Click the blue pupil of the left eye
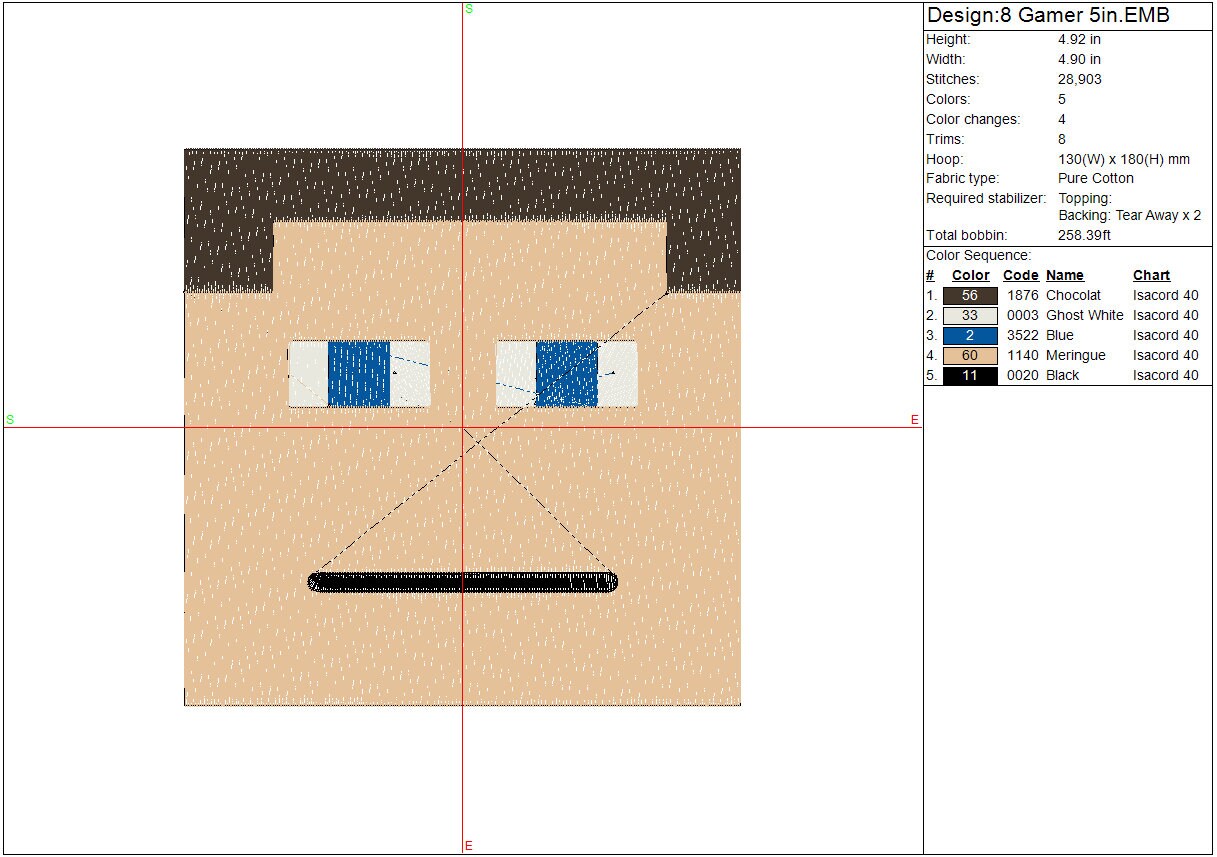Image resolution: width=1217 pixels, height=857 pixels. (x=358, y=373)
